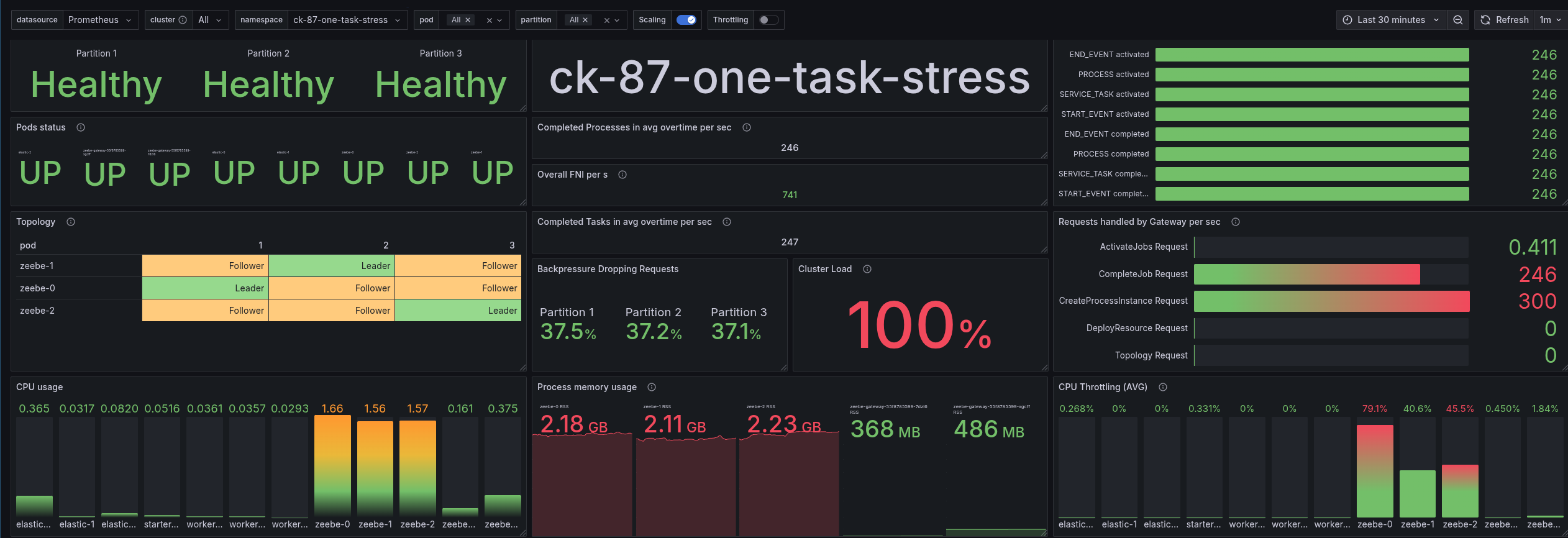The width and height of the screenshot is (1568, 538).
Task: Click the Overall FNI per s info icon
Action: 622,175
